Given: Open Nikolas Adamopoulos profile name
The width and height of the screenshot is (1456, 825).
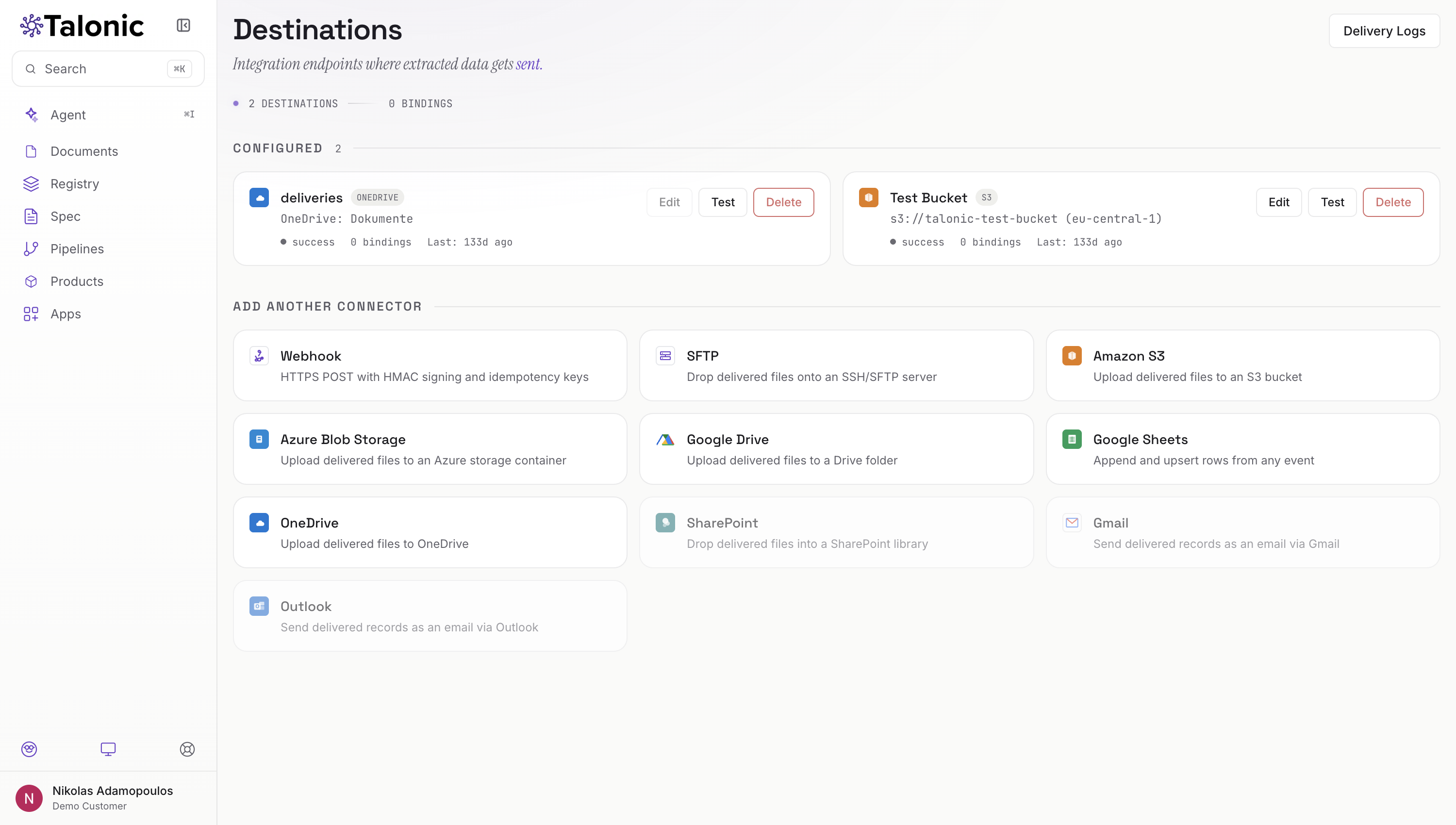Looking at the screenshot, I should tap(112, 791).
